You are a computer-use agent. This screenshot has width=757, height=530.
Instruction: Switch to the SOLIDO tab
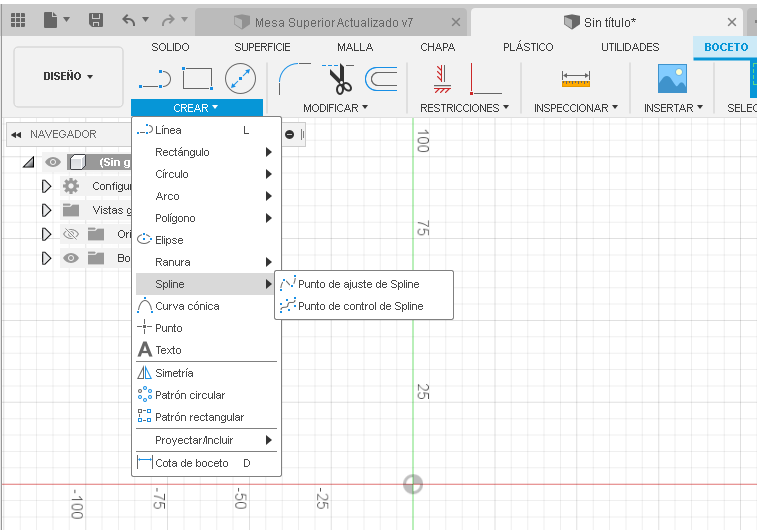pos(170,47)
